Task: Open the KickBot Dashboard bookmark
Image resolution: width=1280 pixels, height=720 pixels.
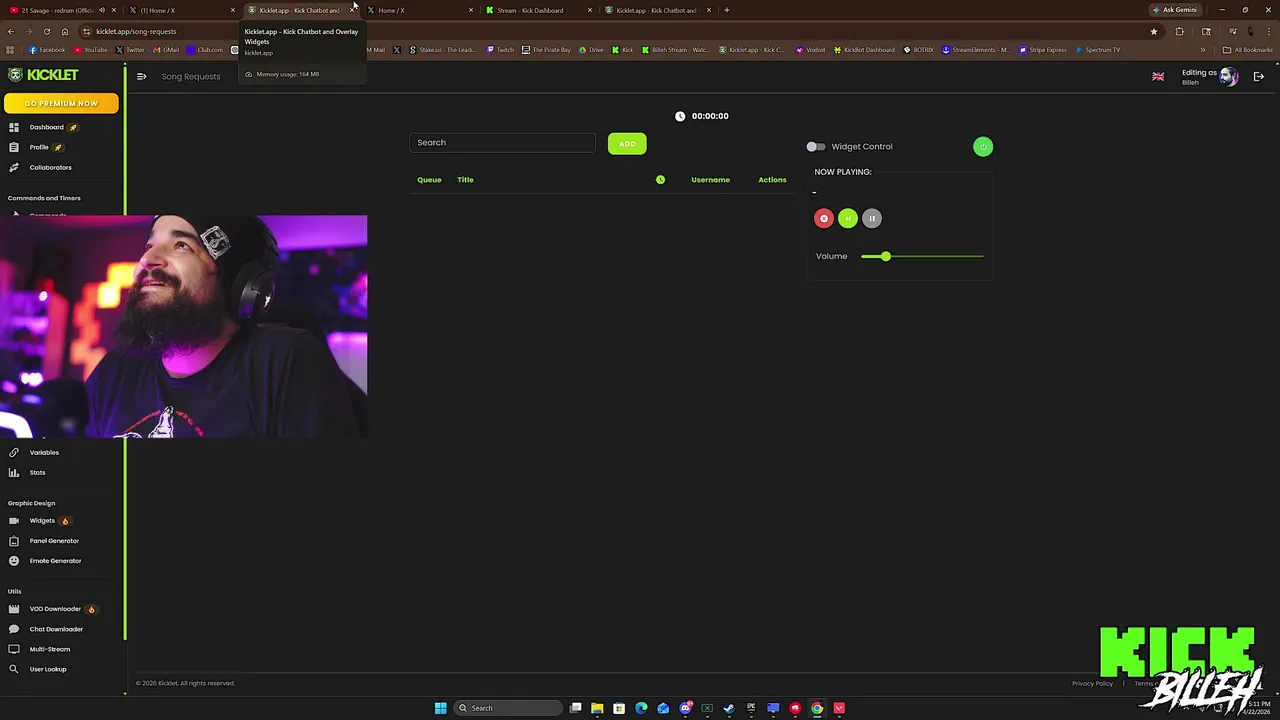Action: 864,50
